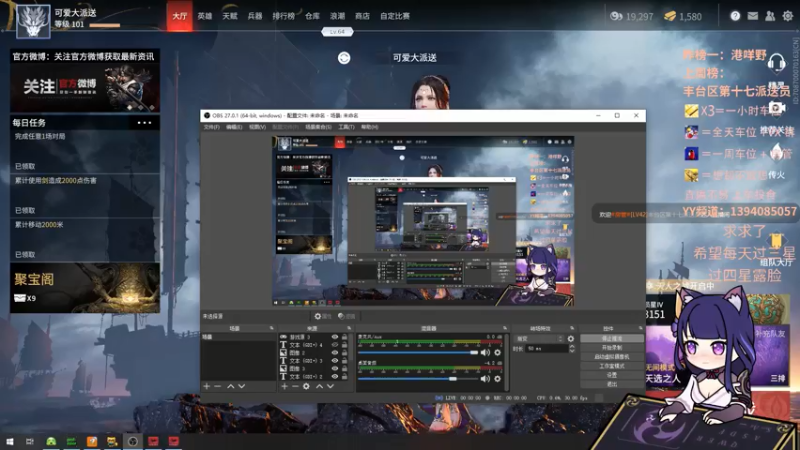800x450 pixels.
Task: Toggle visibility eye of 图像 3 source
Action: point(335,368)
